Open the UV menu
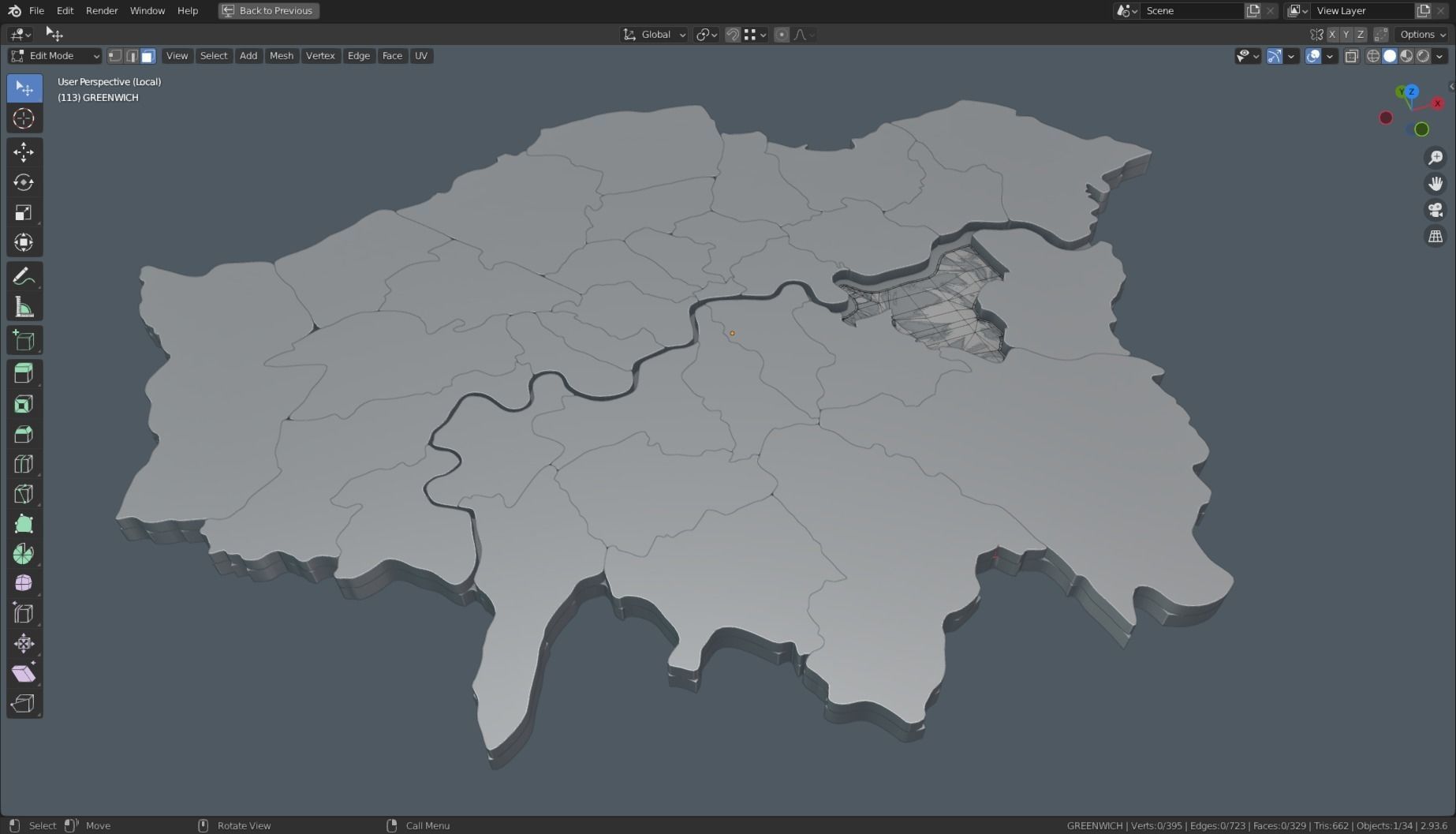Viewport: 1456px width, 834px height. [421, 56]
